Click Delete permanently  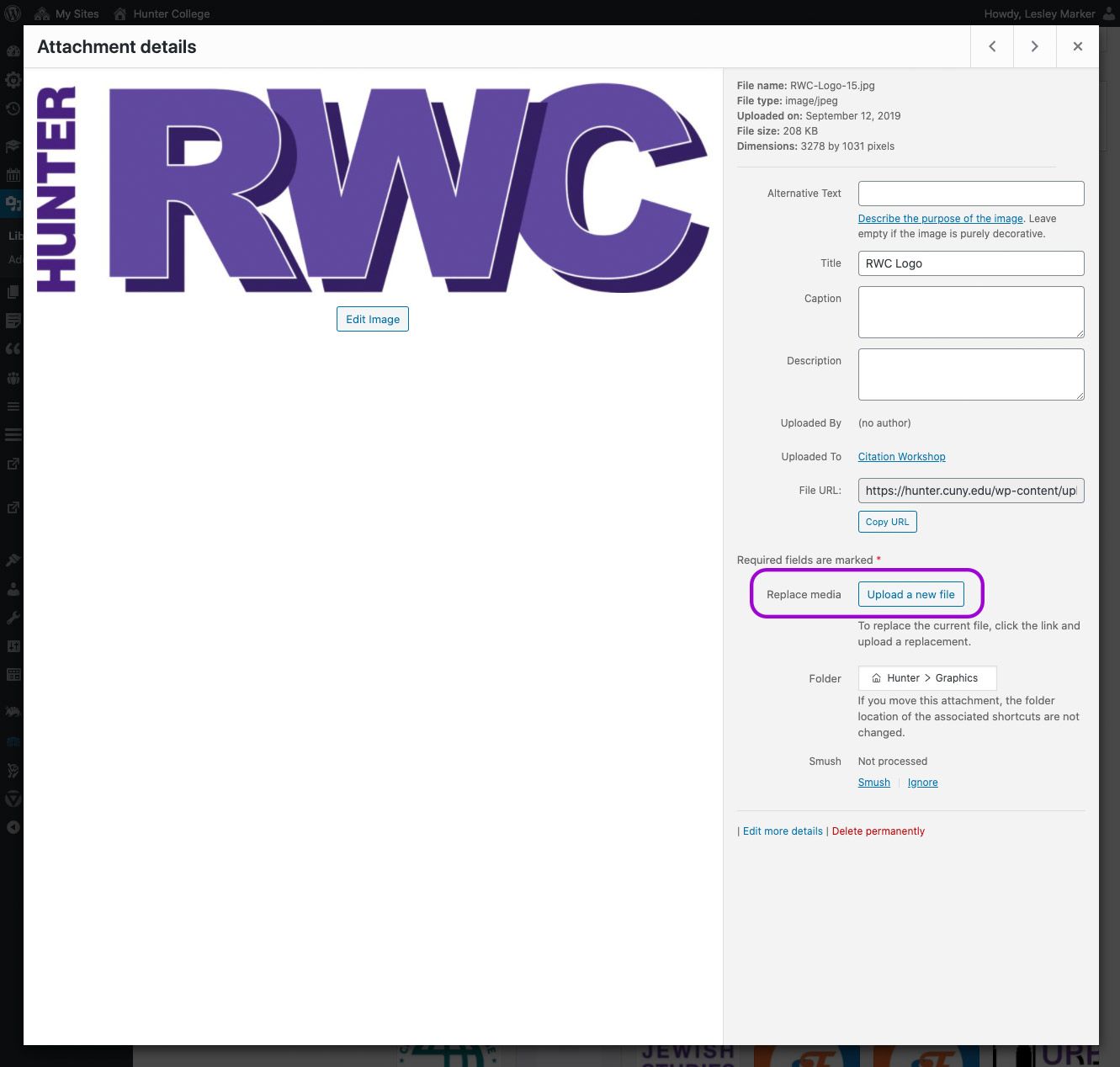point(878,831)
